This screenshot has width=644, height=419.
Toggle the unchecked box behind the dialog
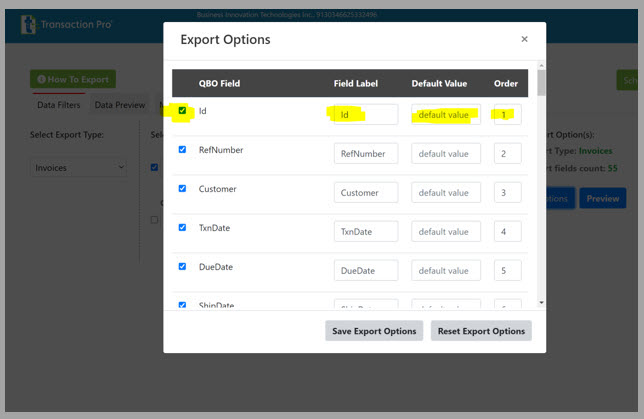(154, 220)
